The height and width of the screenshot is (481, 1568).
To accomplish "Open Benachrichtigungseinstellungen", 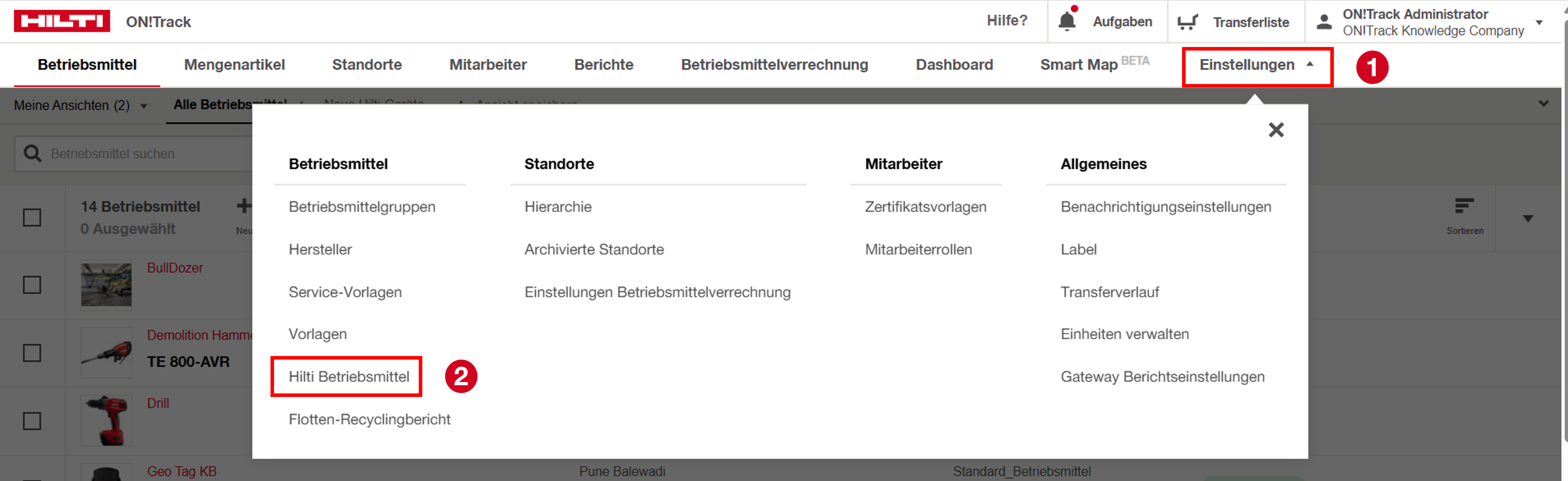I will 1166,207.
